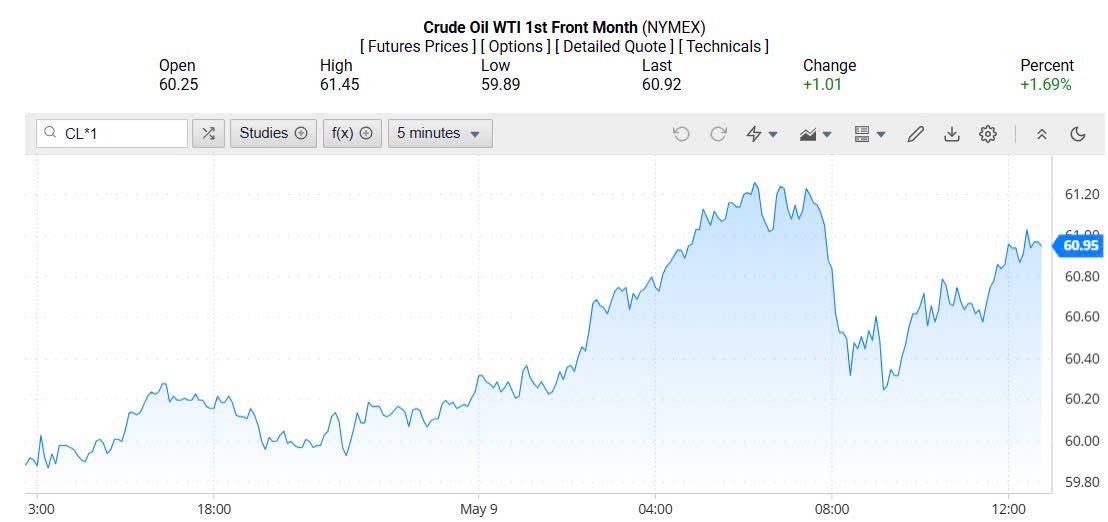Click the compare symbols shuffle icon
The width and height of the screenshot is (1108, 522).
click(208, 133)
